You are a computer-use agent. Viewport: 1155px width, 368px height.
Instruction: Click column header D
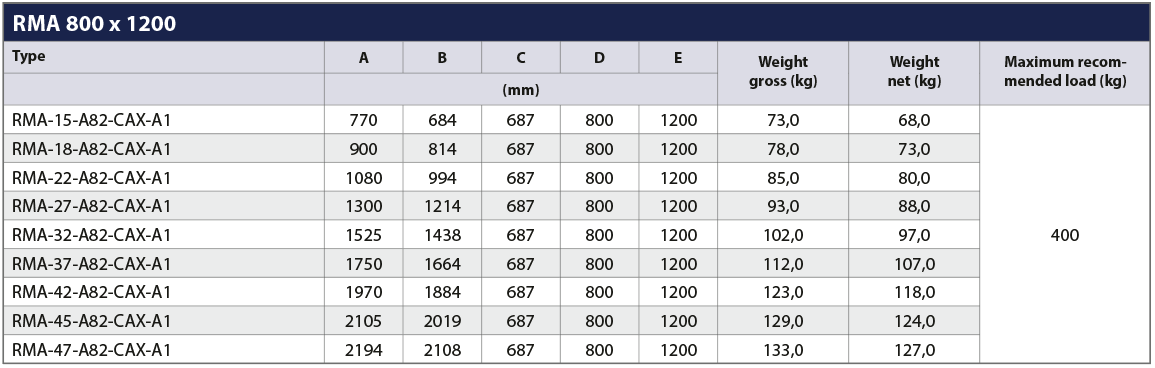point(600,58)
